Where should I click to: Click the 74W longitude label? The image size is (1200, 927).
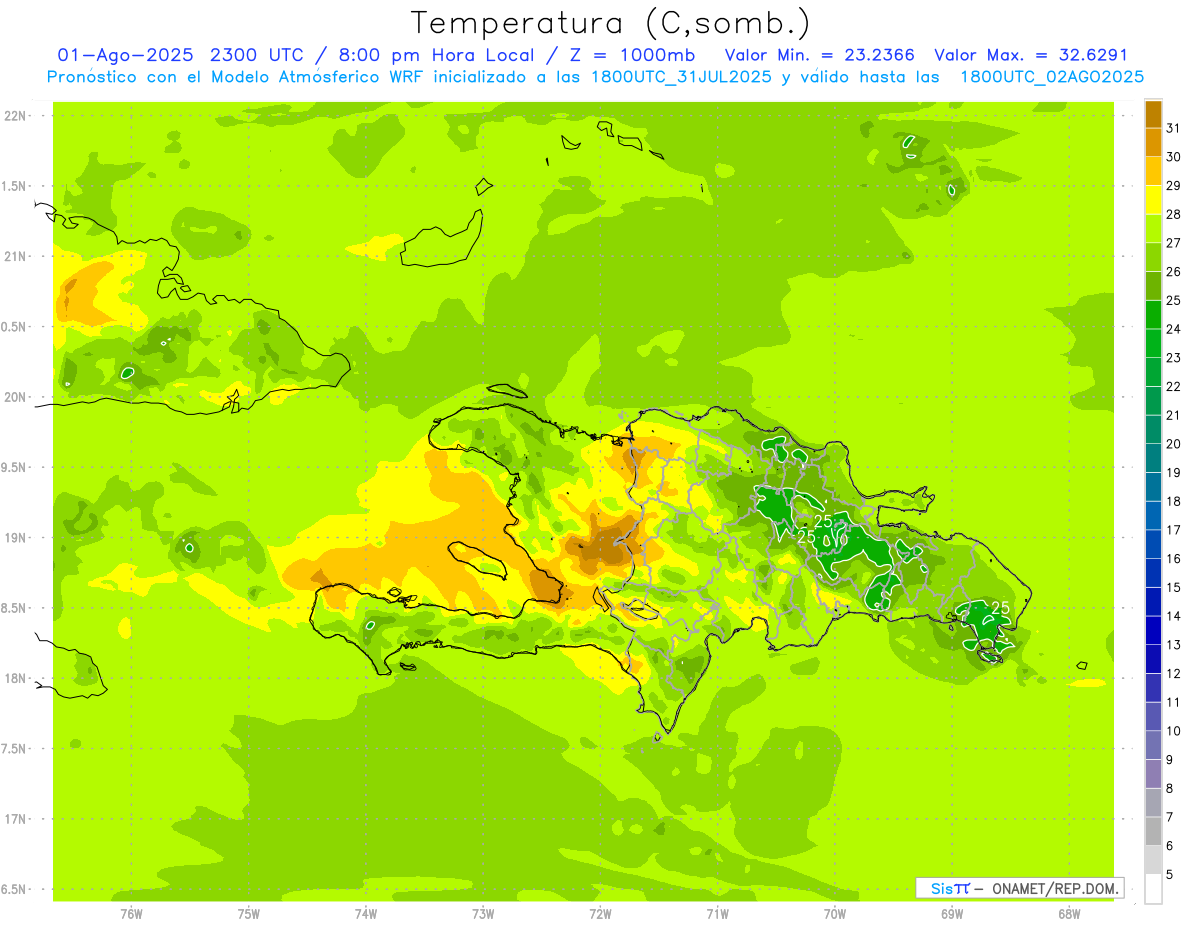click(x=365, y=914)
